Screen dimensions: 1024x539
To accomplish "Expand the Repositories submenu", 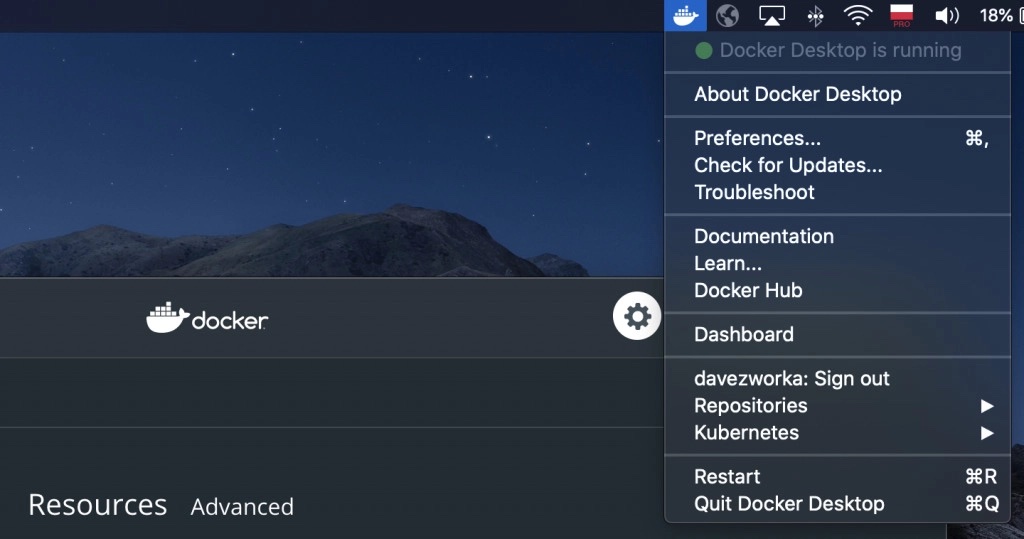I will pyautogui.click(x=837, y=406).
